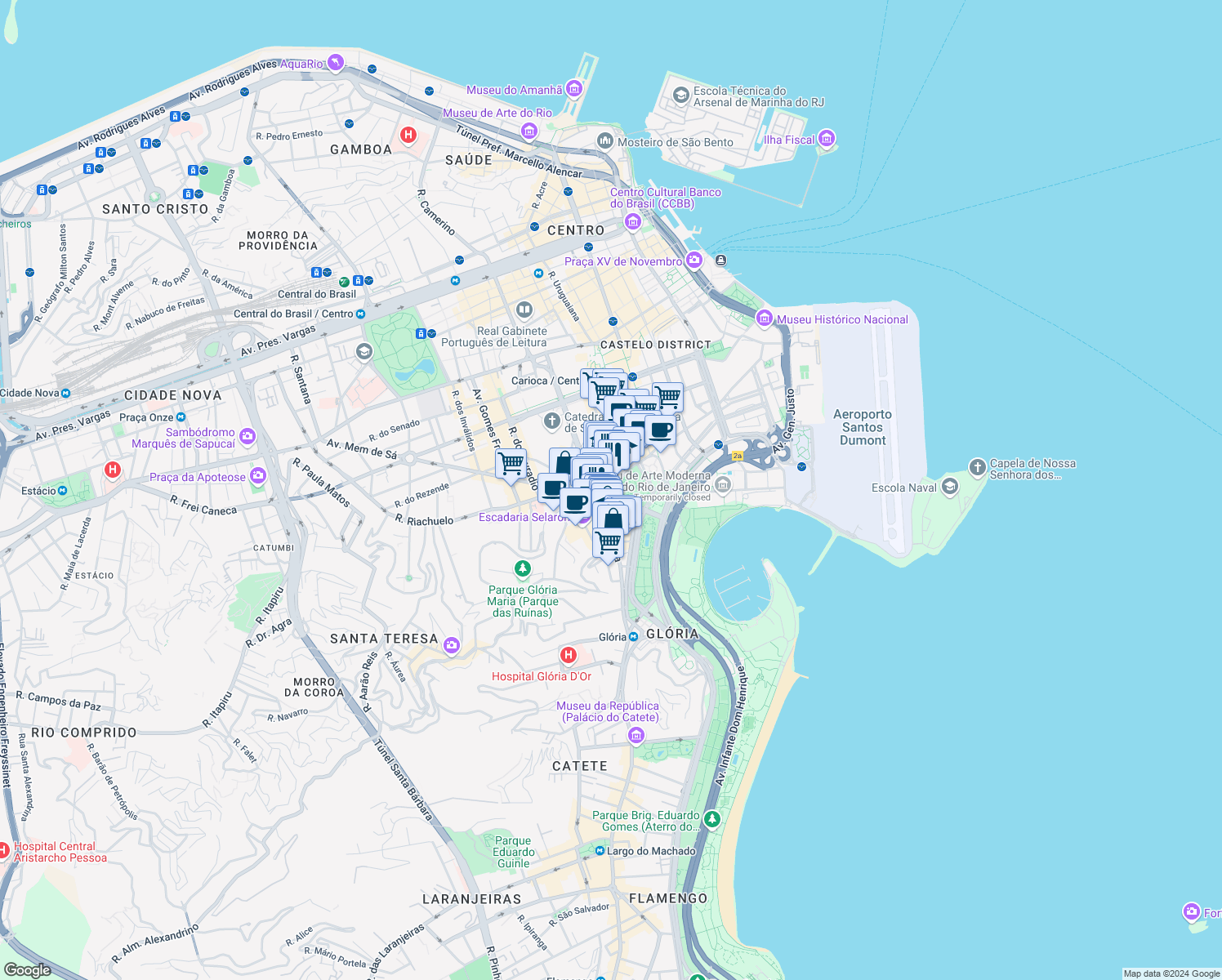Click the Museu de Arte Moderna museum icon

pos(723,485)
